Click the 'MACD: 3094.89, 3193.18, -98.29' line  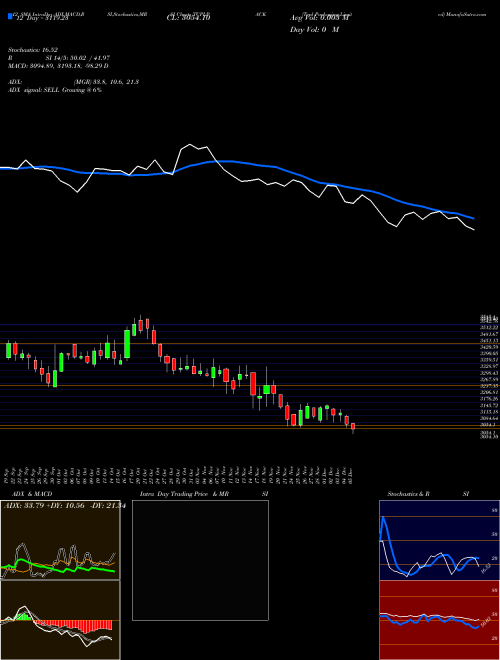pos(59,66)
